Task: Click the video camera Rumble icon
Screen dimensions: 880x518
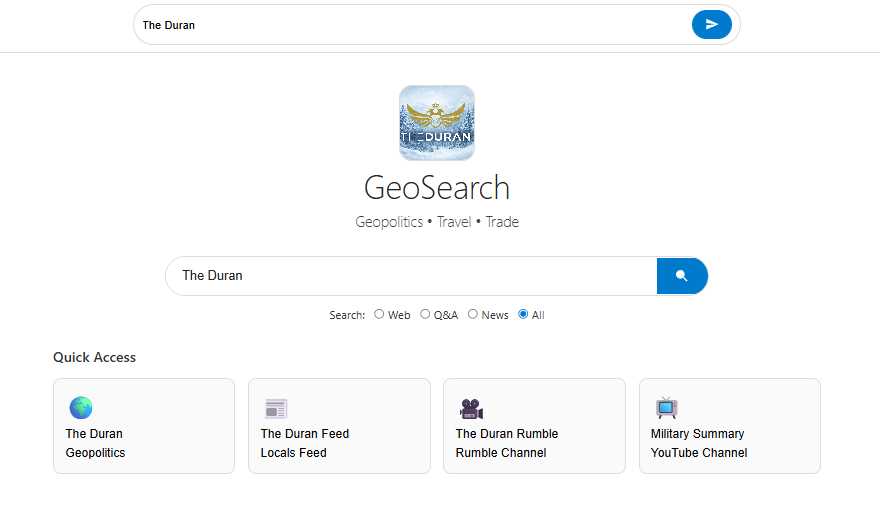Action: click(471, 408)
